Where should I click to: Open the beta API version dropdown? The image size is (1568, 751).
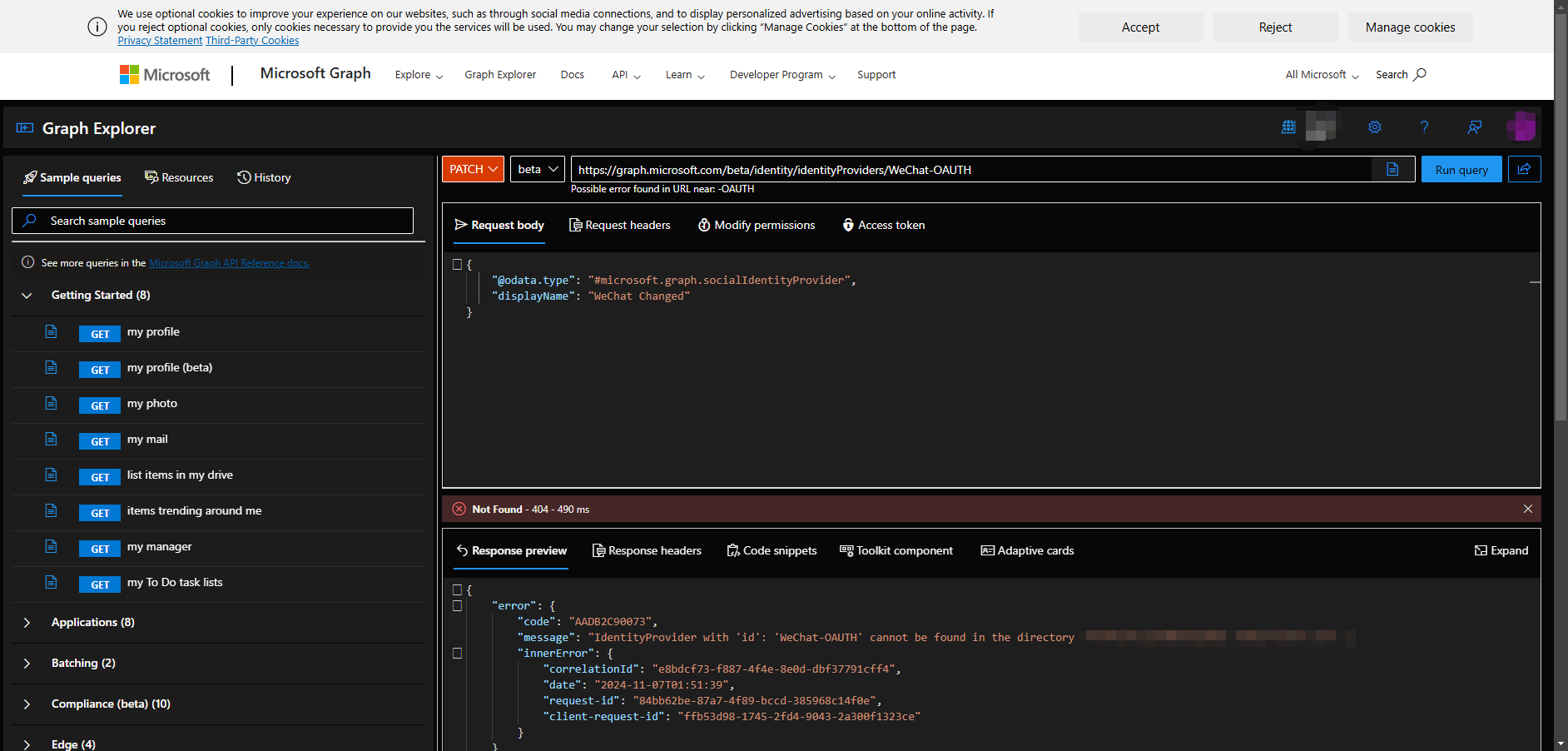tap(538, 169)
